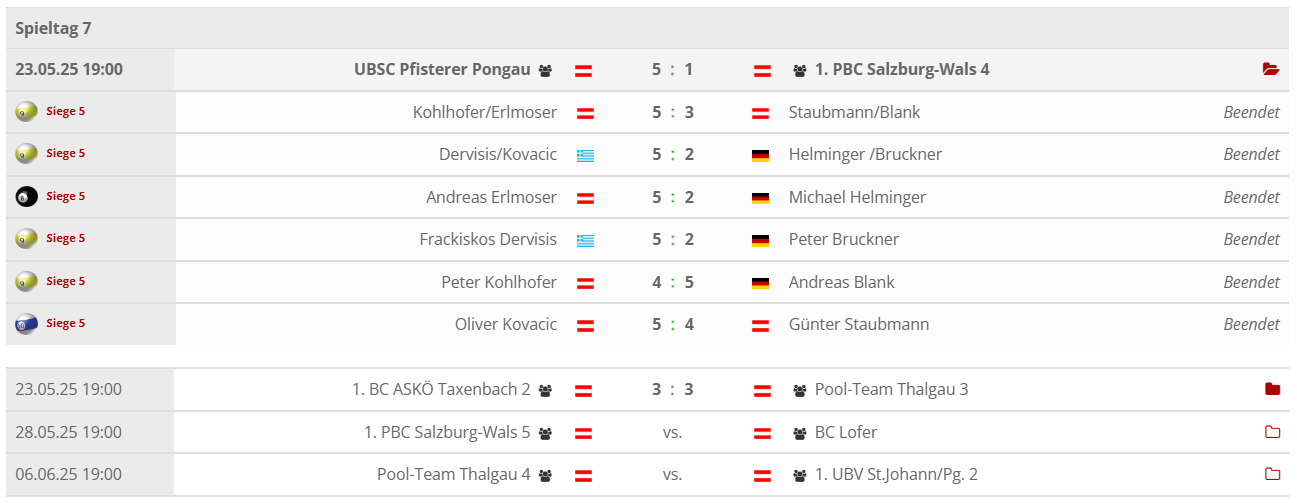Click the Austrian flag next to Günter Staubmann

760,325
